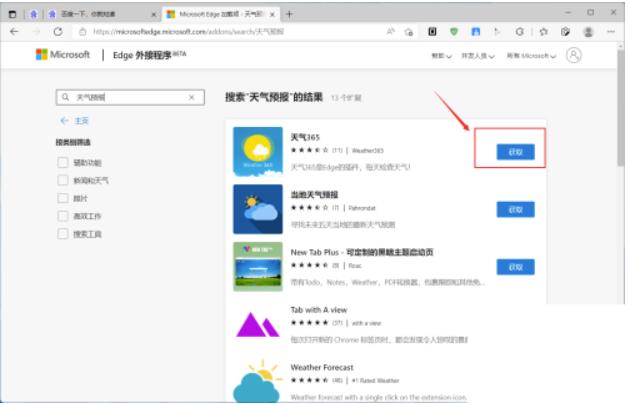The image size is (629, 404).
Task: Click the Weather Forecast cloud icon
Action: click(258, 380)
